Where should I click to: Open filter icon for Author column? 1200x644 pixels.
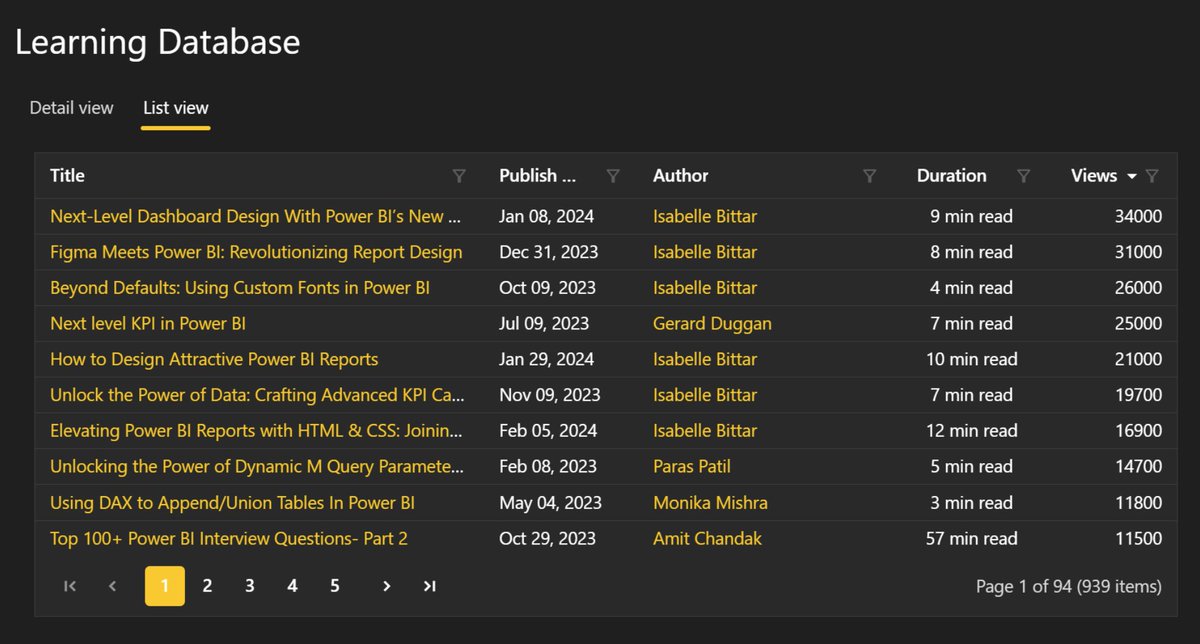[870, 176]
